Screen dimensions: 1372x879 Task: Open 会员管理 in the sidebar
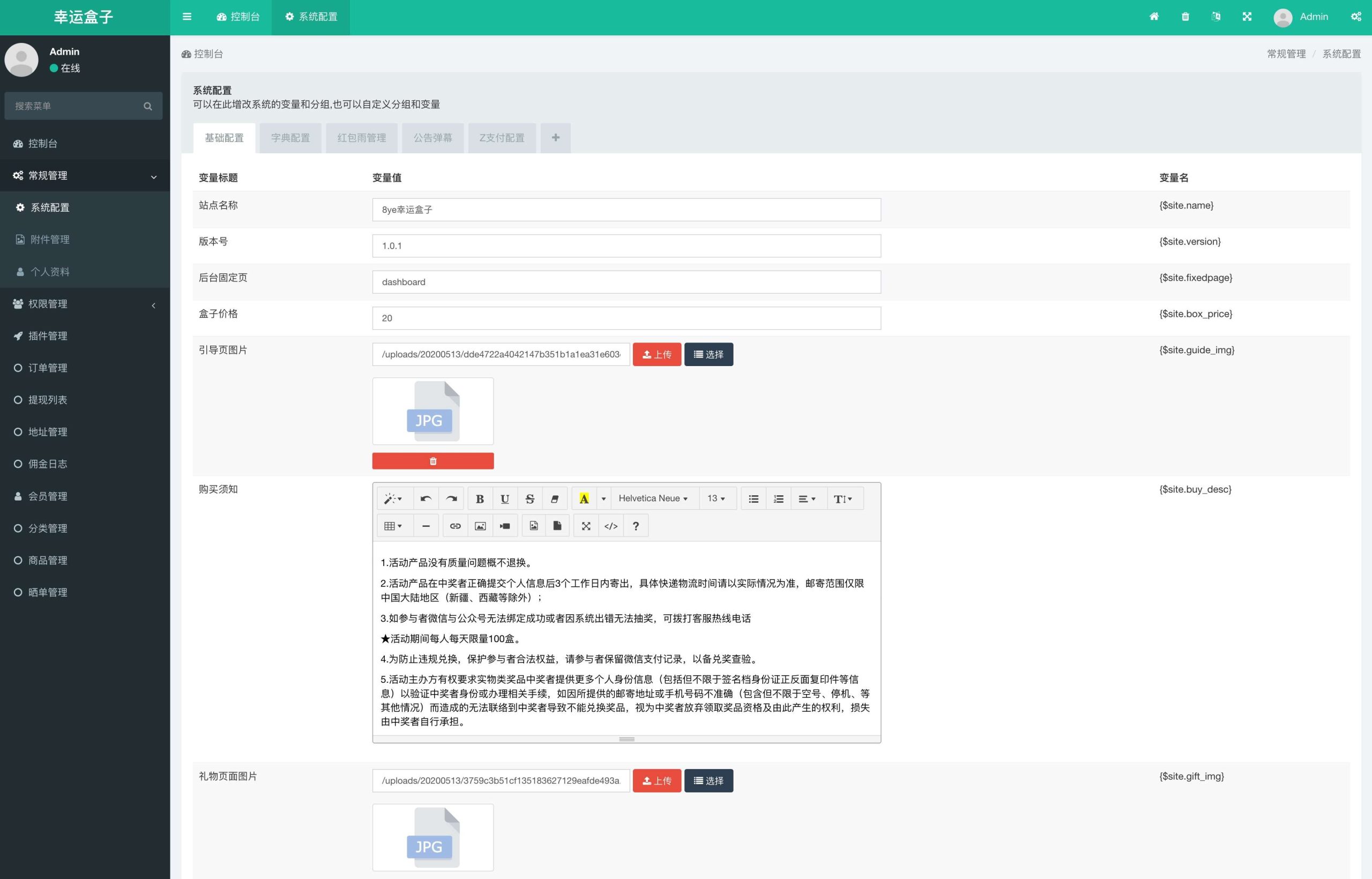[85, 496]
